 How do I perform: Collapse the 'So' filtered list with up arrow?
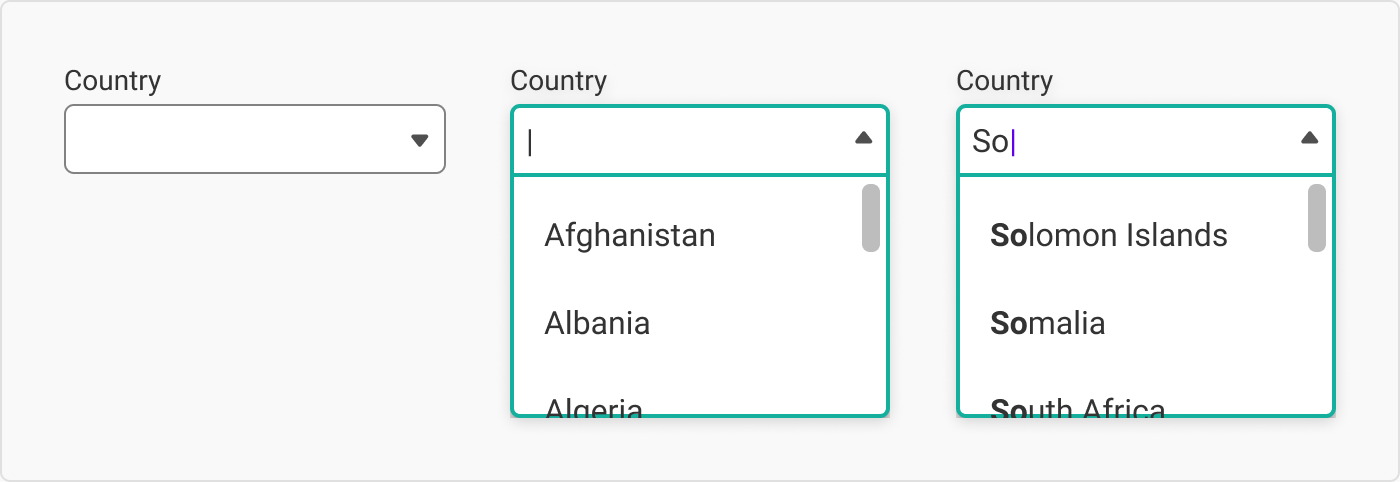point(1309,138)
